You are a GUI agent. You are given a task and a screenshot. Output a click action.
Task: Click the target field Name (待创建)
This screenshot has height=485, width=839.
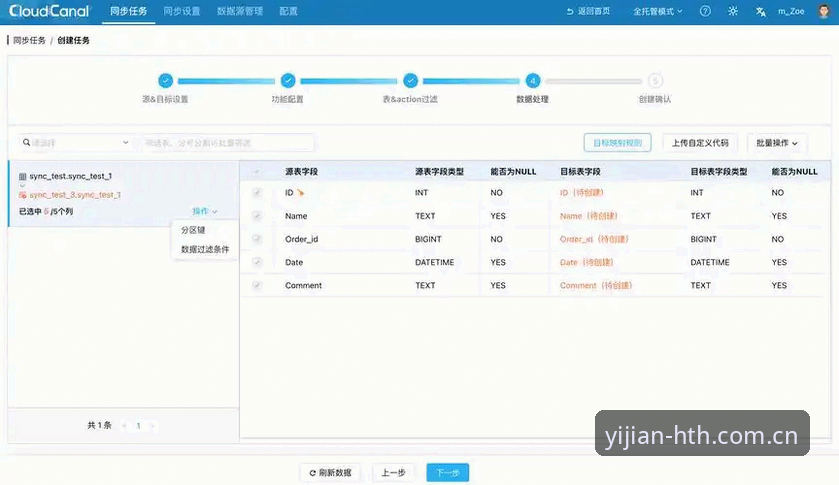(x=589, y=216)
